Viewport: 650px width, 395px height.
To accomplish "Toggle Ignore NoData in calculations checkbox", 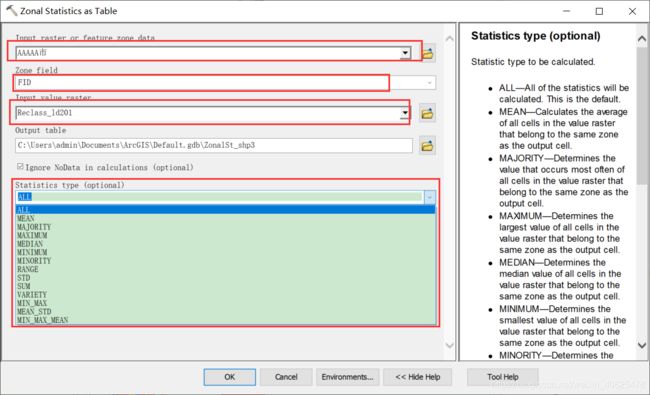I will [20, 167].
